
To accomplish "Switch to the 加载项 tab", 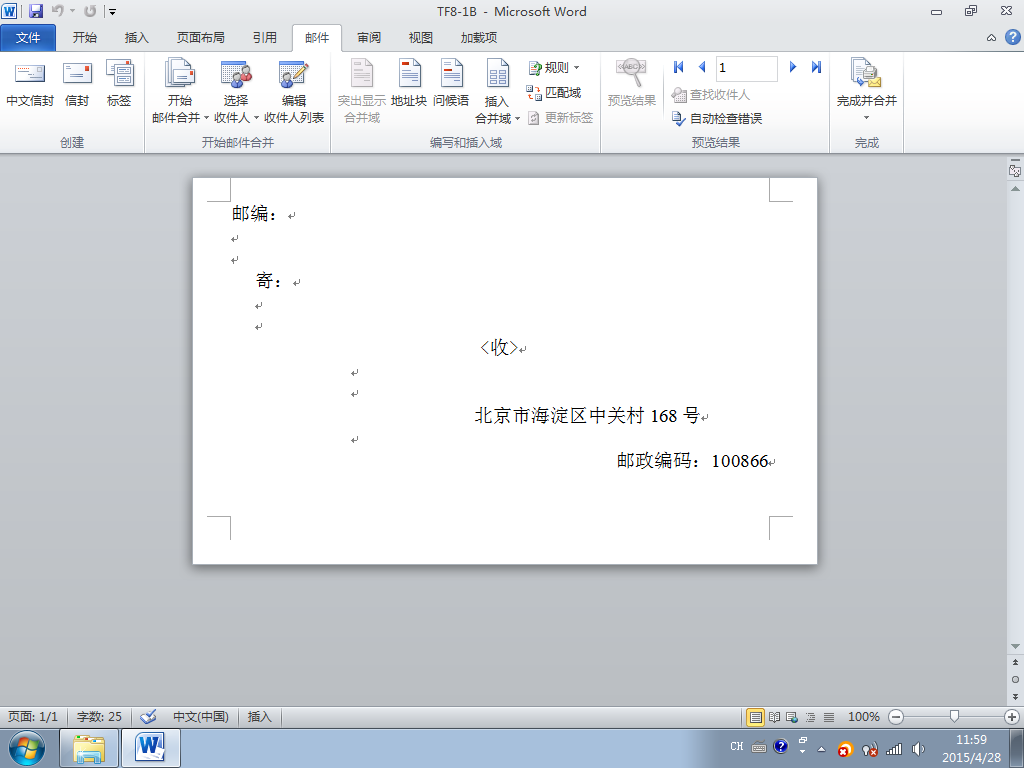I will pyautogui.click(x=479, y=38).
